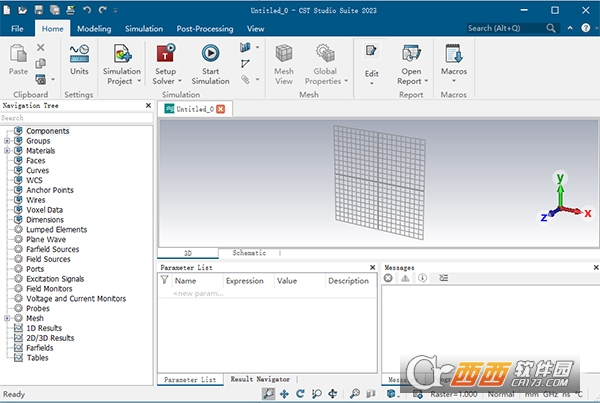
Task: Close the Untitled_0 document tab
Action: [x=220, y=109]
